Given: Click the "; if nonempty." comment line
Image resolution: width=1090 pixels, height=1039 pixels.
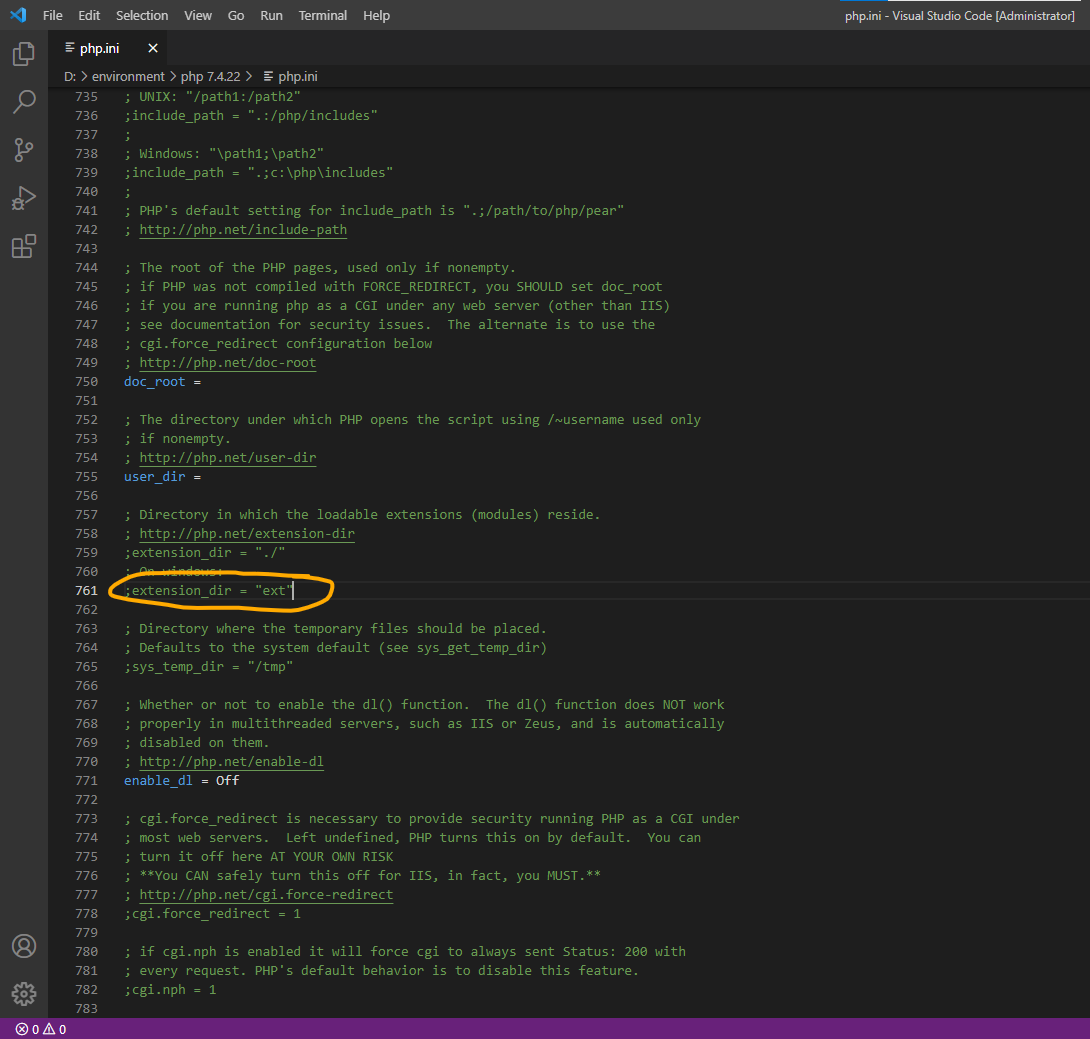Looking at the screenshot, I should coord(177,439).
